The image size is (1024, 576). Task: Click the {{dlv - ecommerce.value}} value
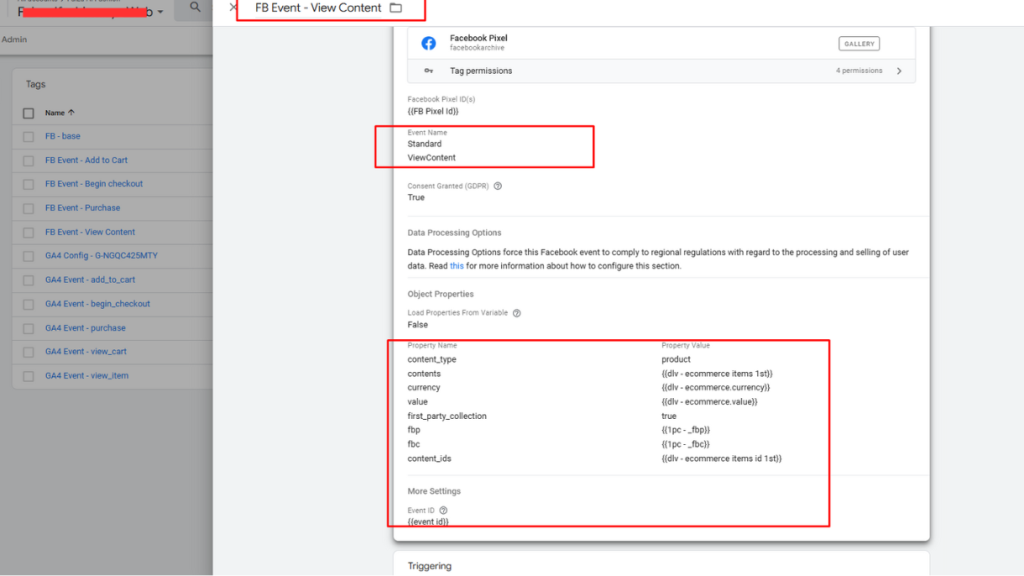pyautogui.click(x=709, y=402)
